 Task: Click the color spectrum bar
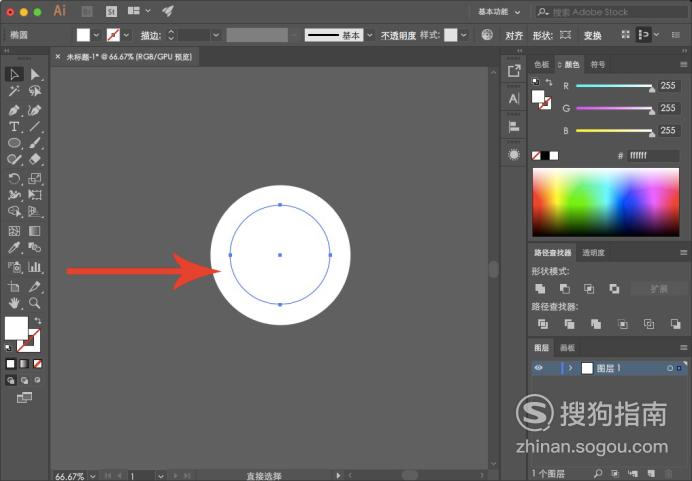click(606, 202)
